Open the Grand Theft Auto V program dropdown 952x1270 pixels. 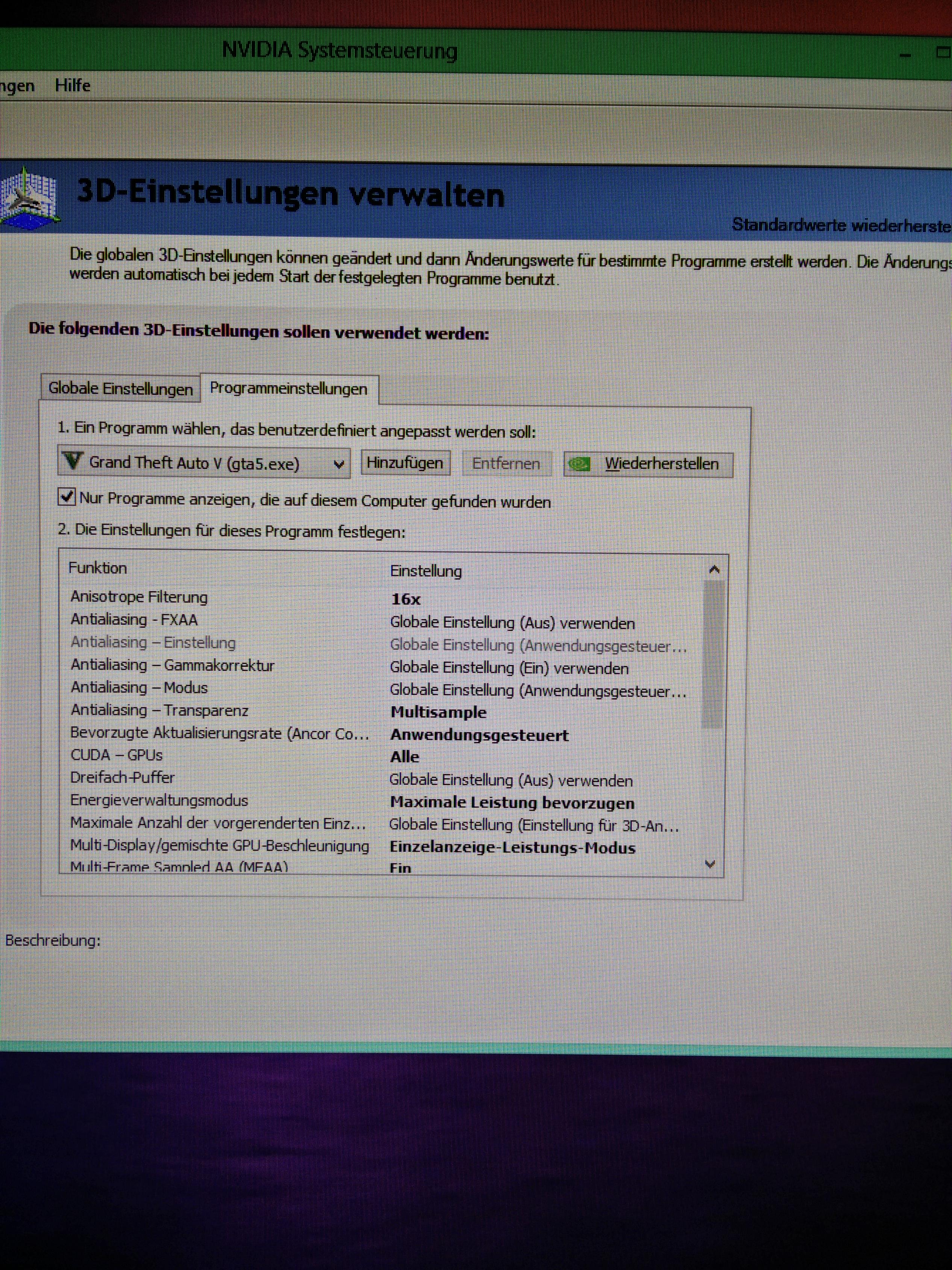coord(338,464)
